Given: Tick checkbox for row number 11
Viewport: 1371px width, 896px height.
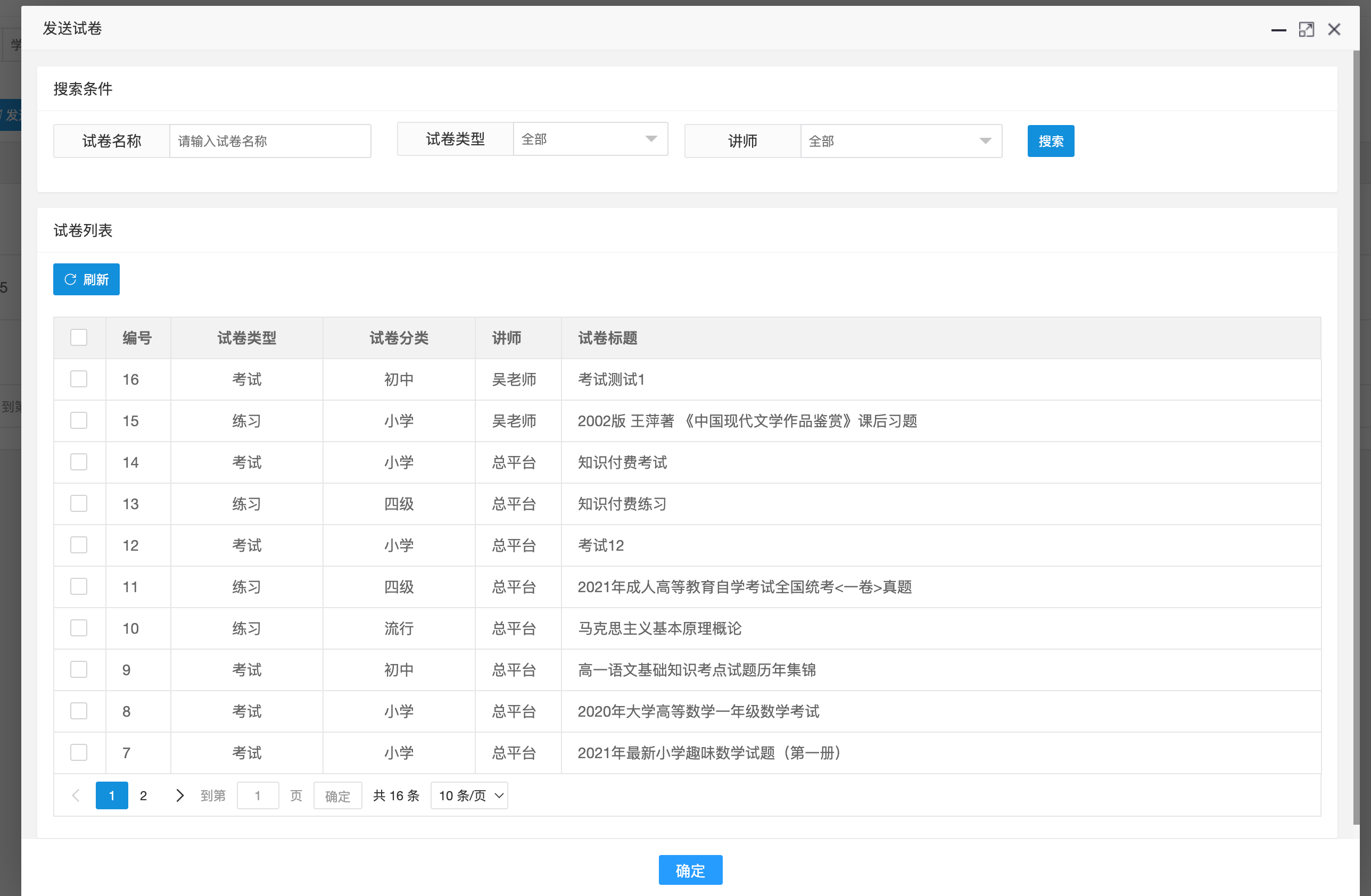Looking at the screenshot, I should [x=79, y=586].
